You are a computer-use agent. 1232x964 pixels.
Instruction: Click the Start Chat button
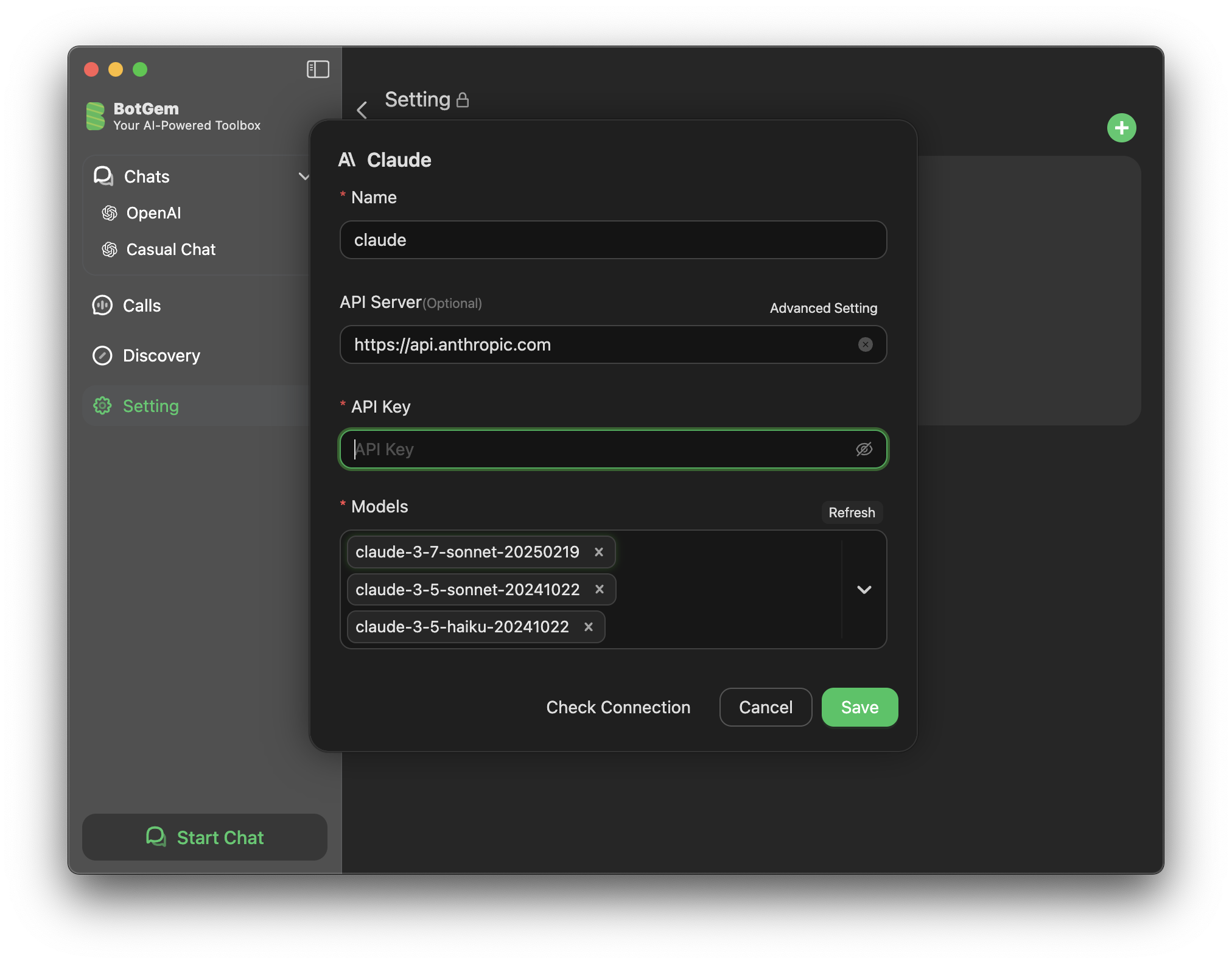(205, 837)
